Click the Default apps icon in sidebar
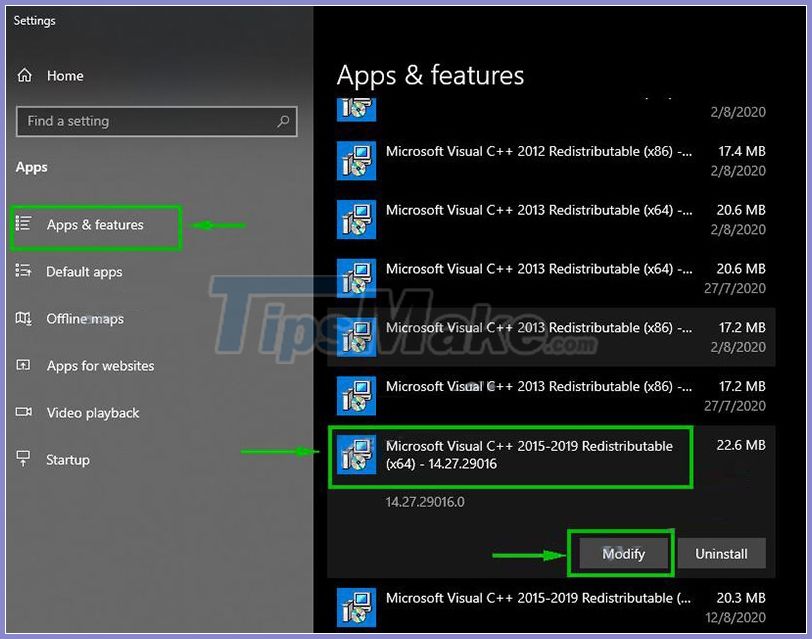Image resolution: width=812 pixels, height=639 pixels. pos(22,272)
